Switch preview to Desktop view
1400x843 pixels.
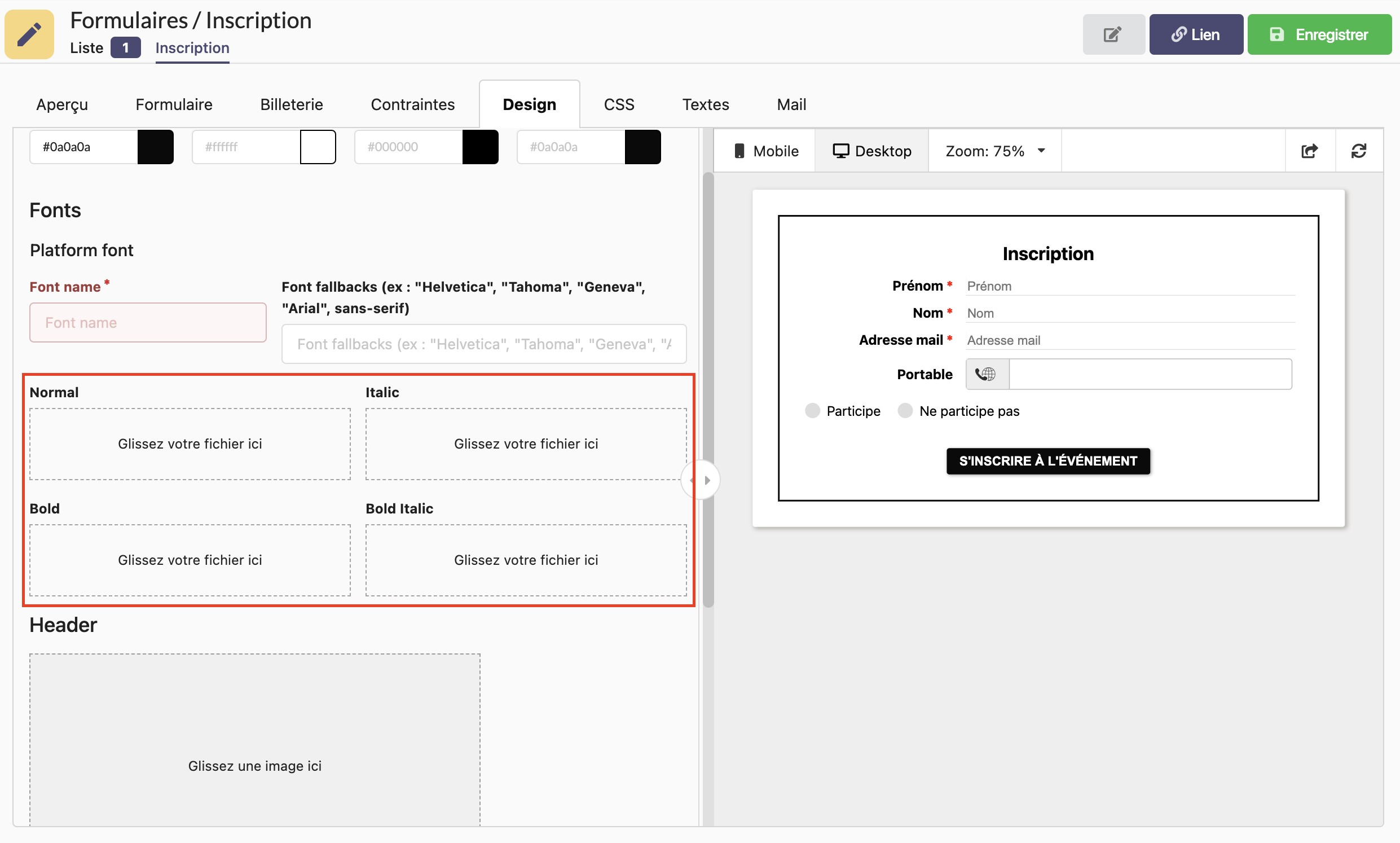click(871, 151)
